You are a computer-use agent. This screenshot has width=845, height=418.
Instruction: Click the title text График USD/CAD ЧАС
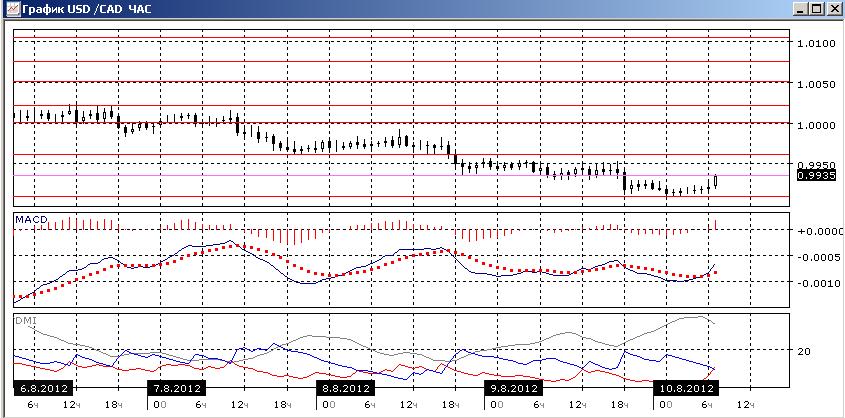pyautogui.click(x=86, y=9)
